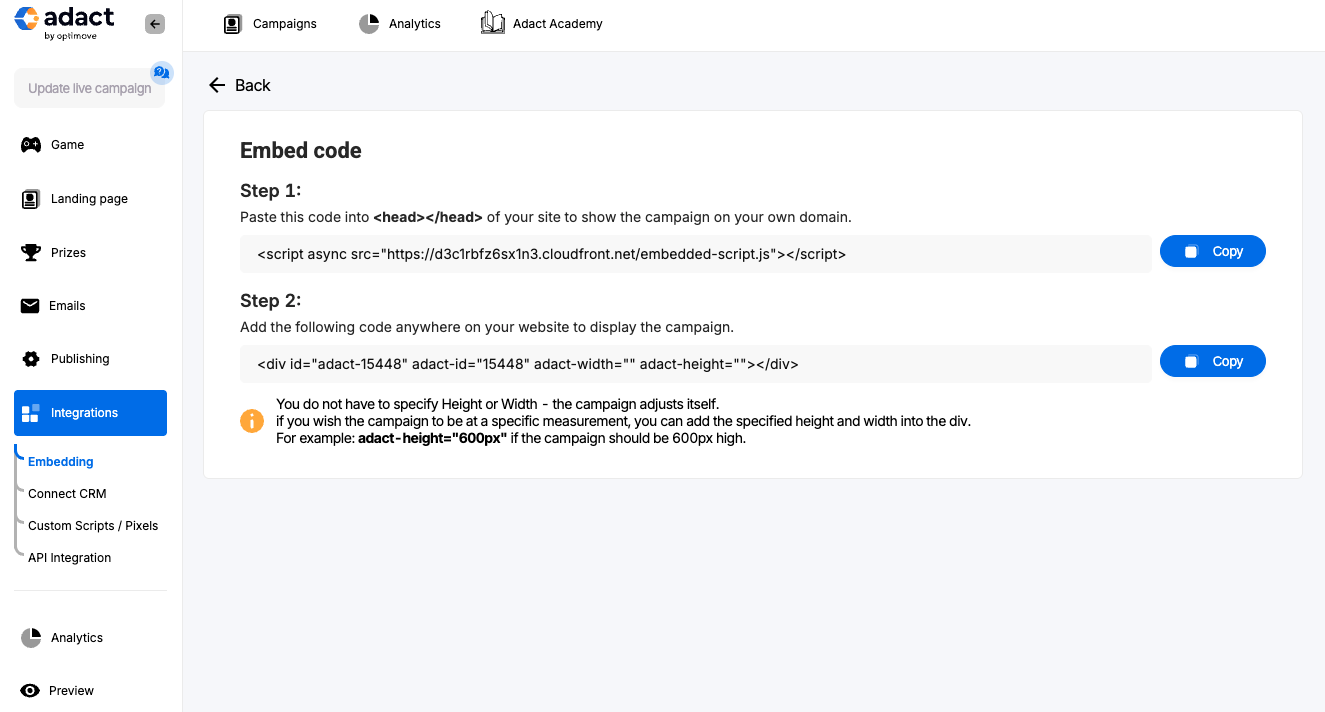Screen dimensions: 1325x712
Task: Click the Publishing gear icon
Action: [x=31, y=359]
